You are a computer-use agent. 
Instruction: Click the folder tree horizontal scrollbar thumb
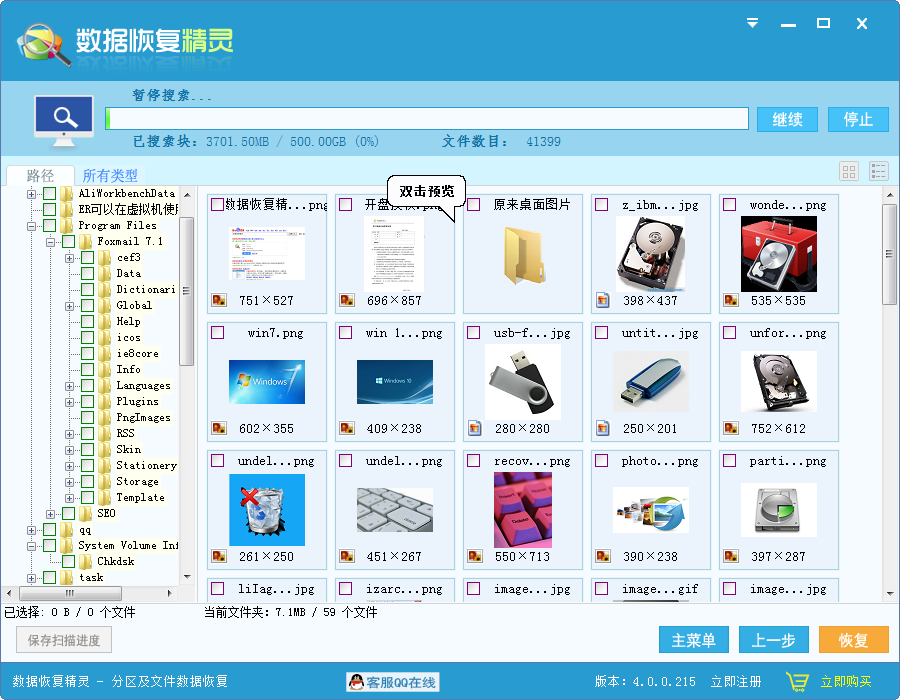[70, 593]
